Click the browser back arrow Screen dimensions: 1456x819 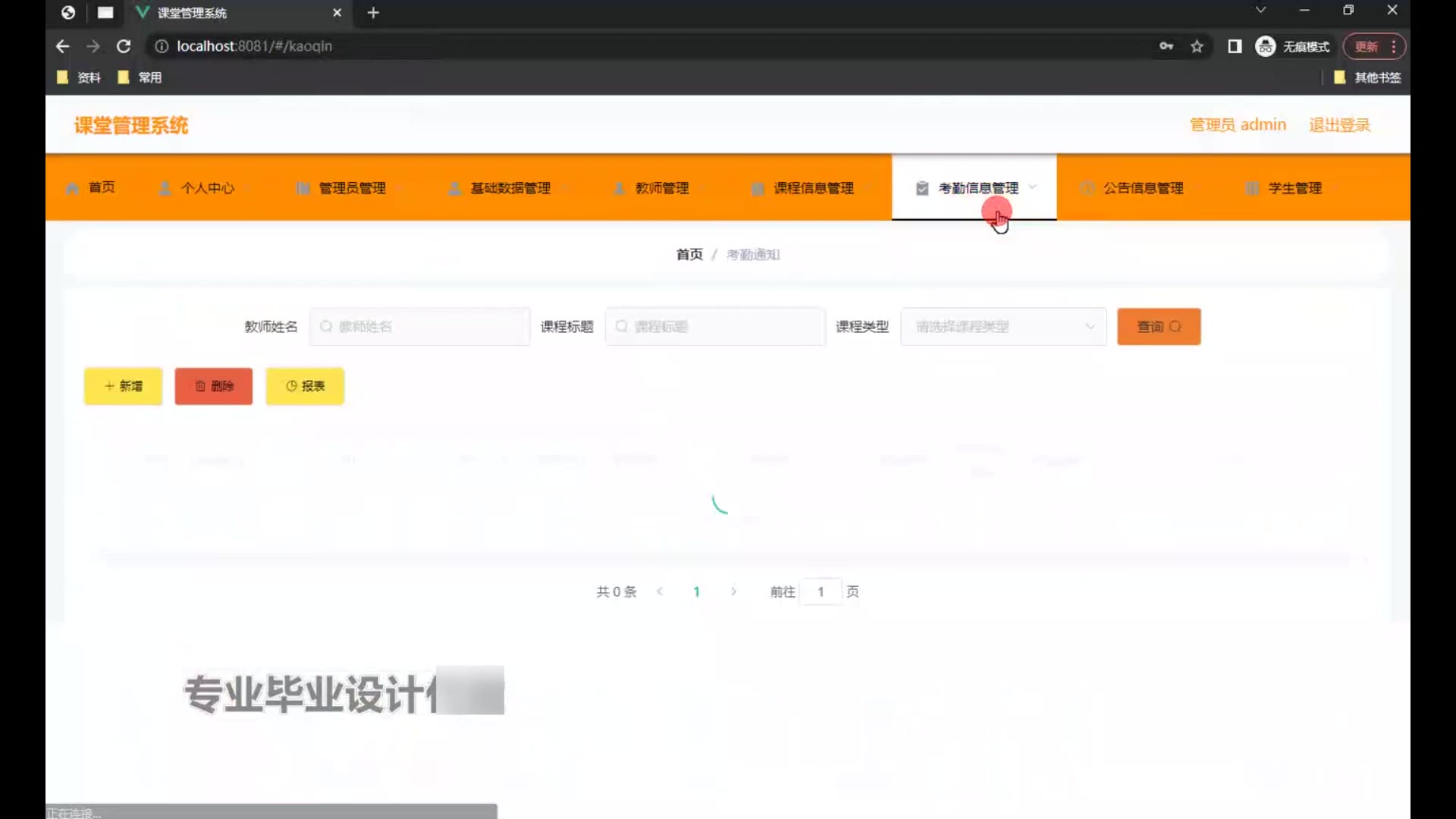[62, 46]
